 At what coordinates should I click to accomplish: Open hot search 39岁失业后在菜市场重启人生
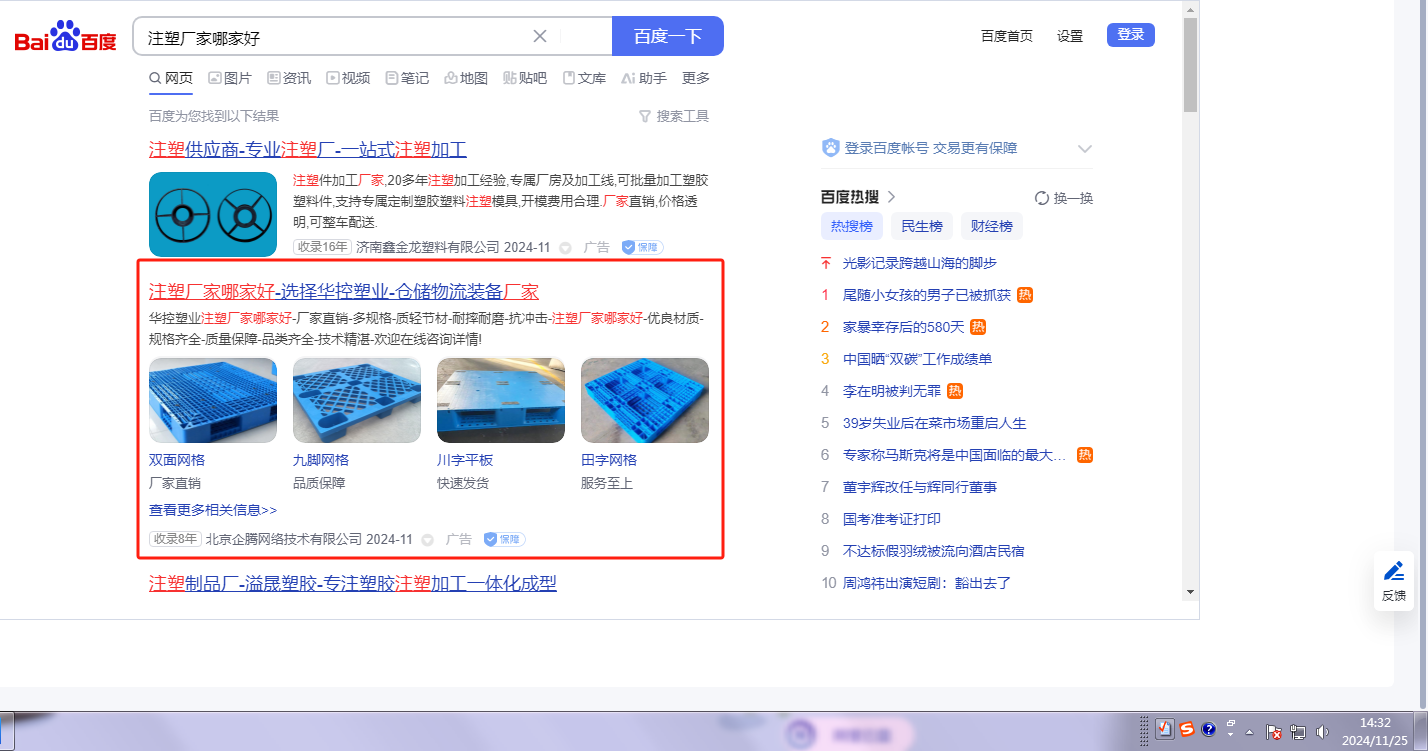[x=935, y=423]
